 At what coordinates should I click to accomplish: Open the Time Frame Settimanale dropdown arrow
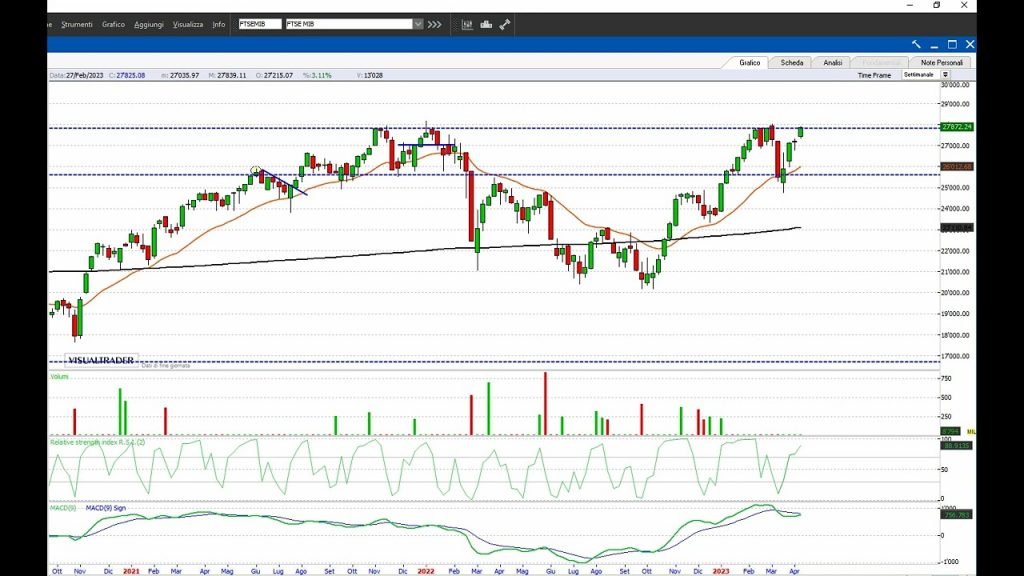pos(945,75)
